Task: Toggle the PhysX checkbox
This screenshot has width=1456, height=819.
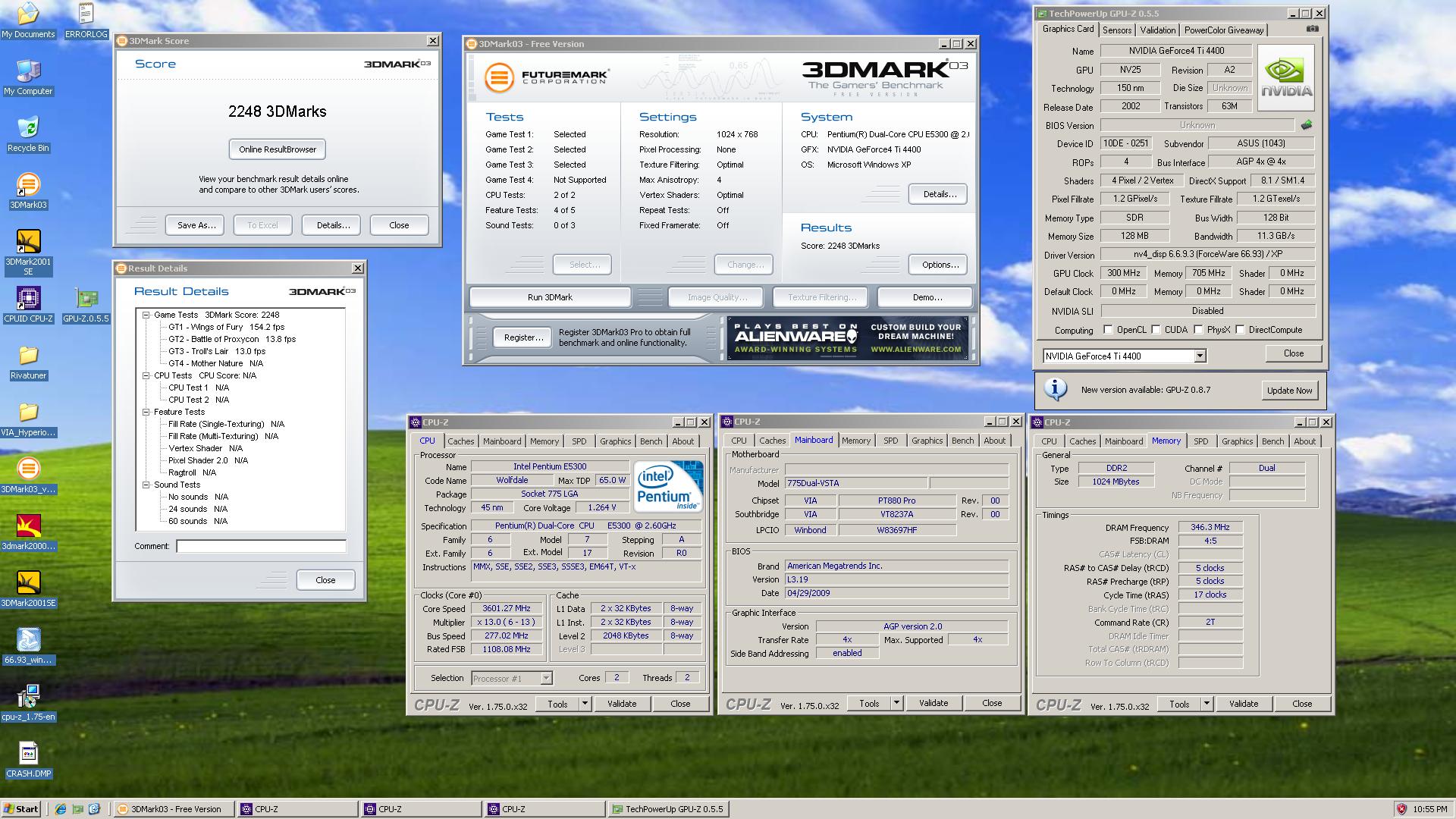Action: click(x=1198, y=330)
